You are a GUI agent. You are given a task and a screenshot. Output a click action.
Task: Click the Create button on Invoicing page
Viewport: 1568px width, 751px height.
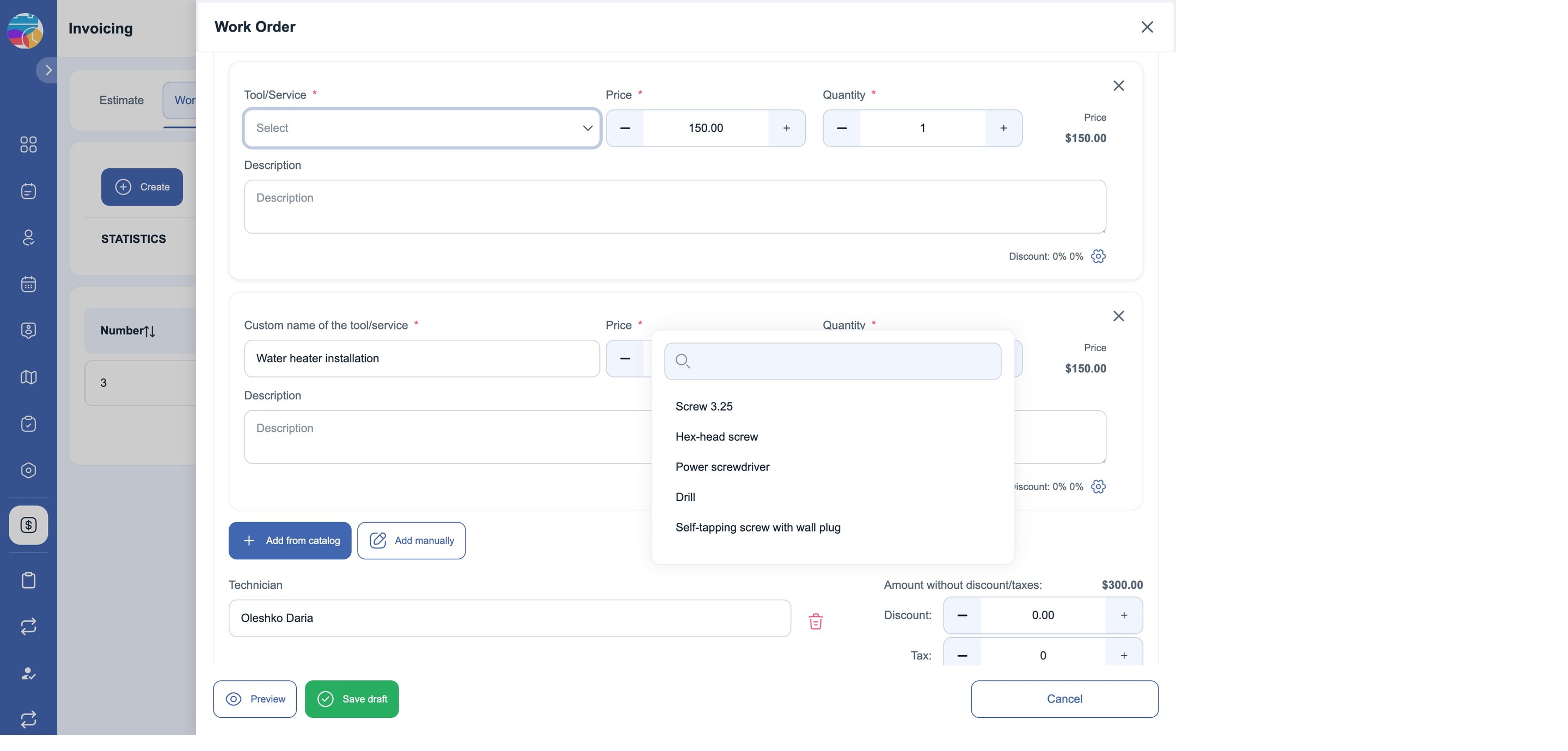[142, 187]
